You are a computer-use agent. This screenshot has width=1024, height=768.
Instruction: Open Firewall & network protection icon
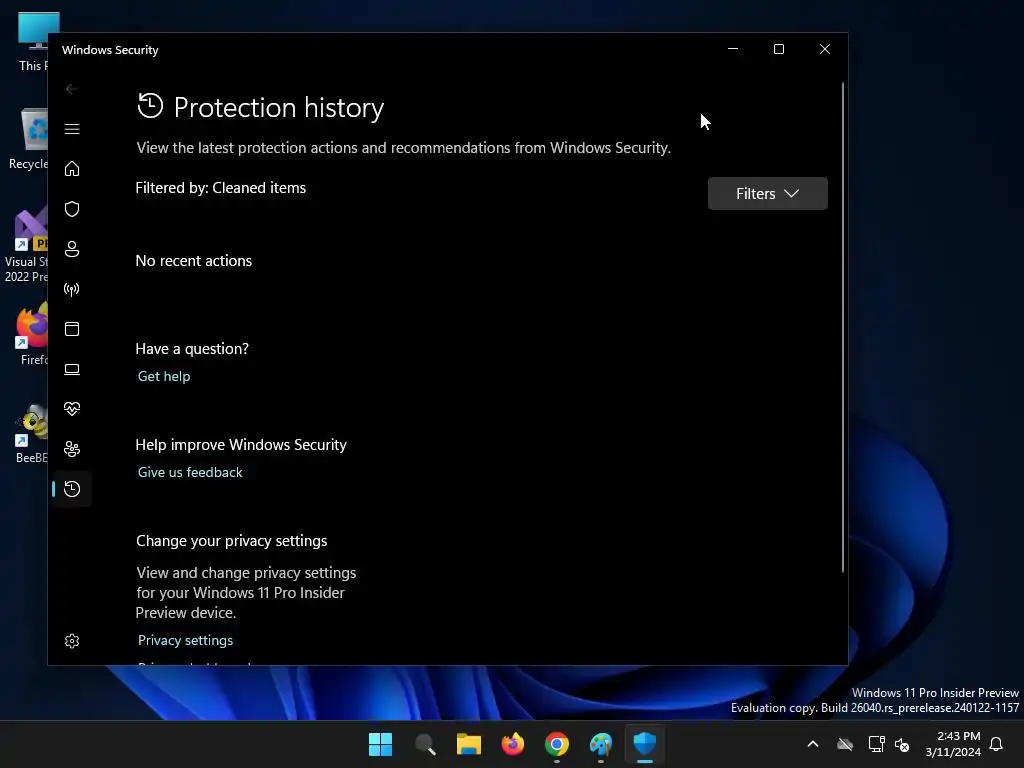click(72, 289)
